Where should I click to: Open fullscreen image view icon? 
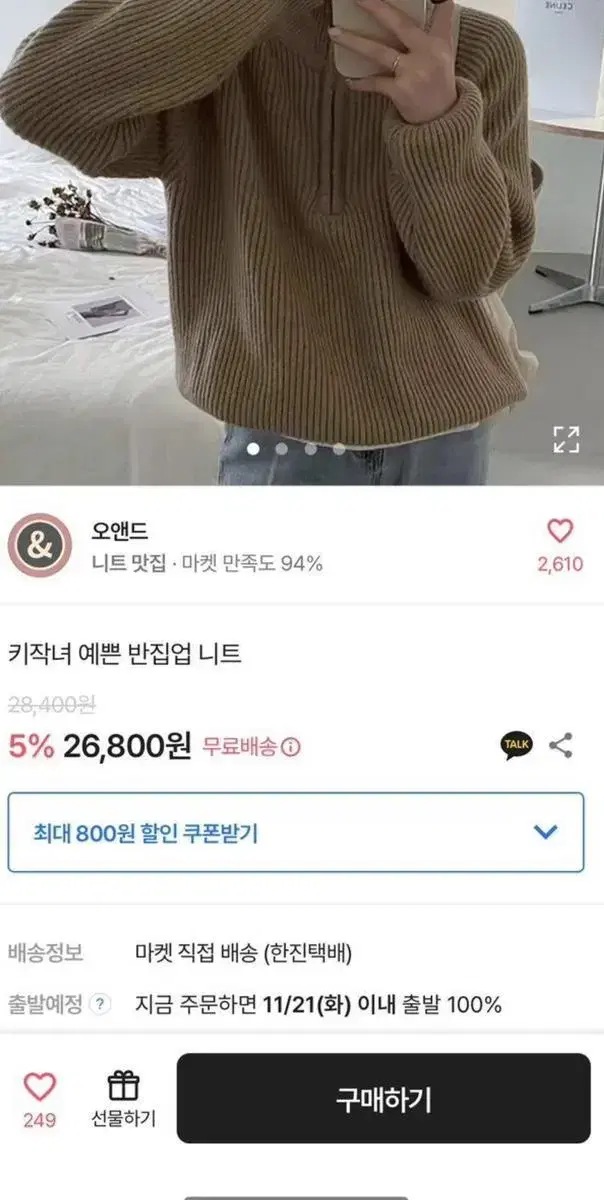point(567,439)
